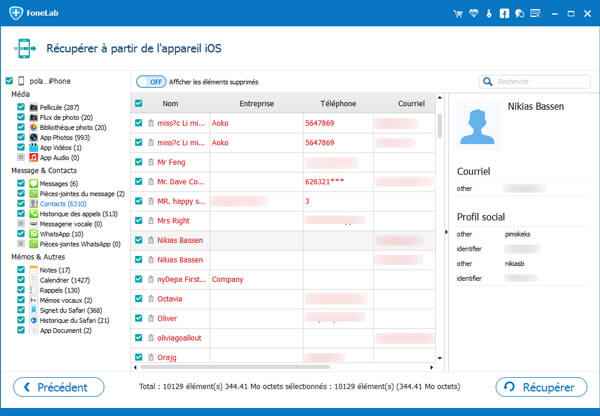The width and height of the screenshot is (600, 416).
Task: Toggle Afficher les éléments supprimés switch
Action: click(151, 82)
